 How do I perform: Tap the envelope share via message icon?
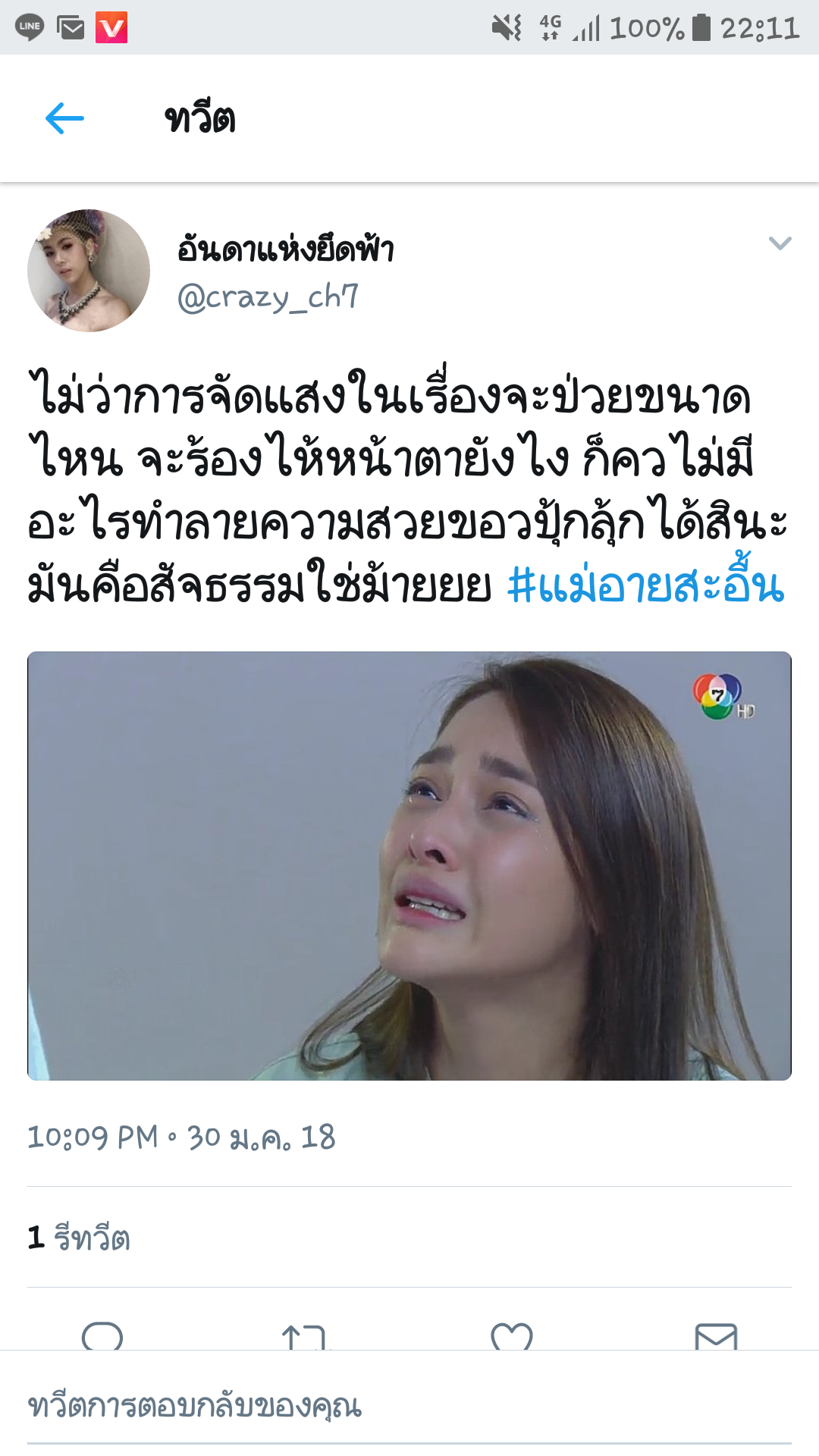[x=716, y=1336]
